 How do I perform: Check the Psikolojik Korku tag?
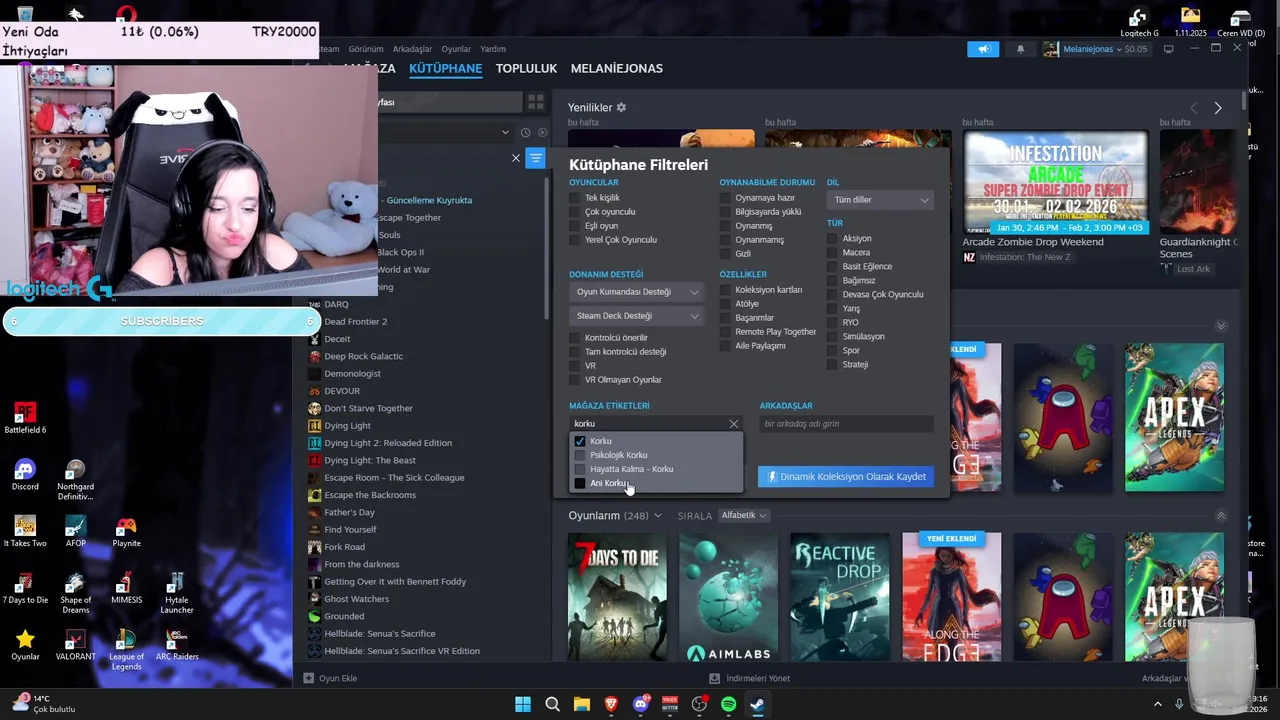(579, 455)
